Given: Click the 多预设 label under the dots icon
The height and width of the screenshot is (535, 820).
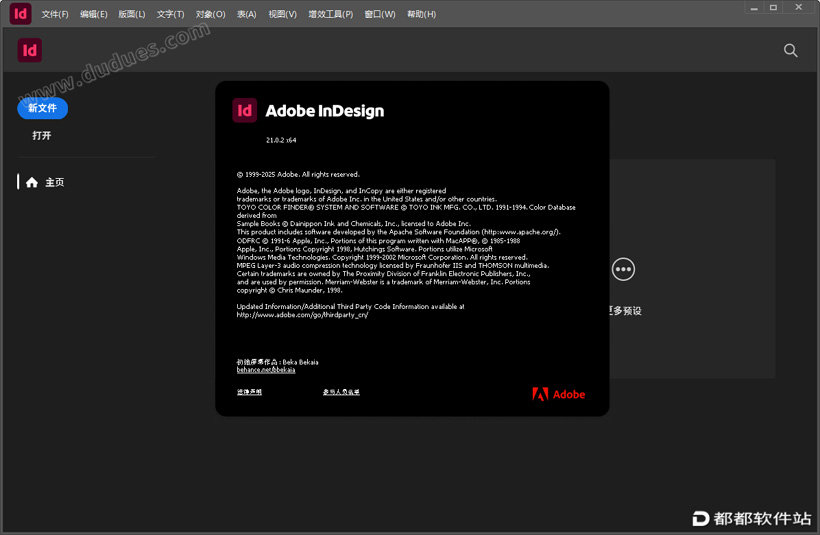Looking at the screenshot, I should pos(626,311).
